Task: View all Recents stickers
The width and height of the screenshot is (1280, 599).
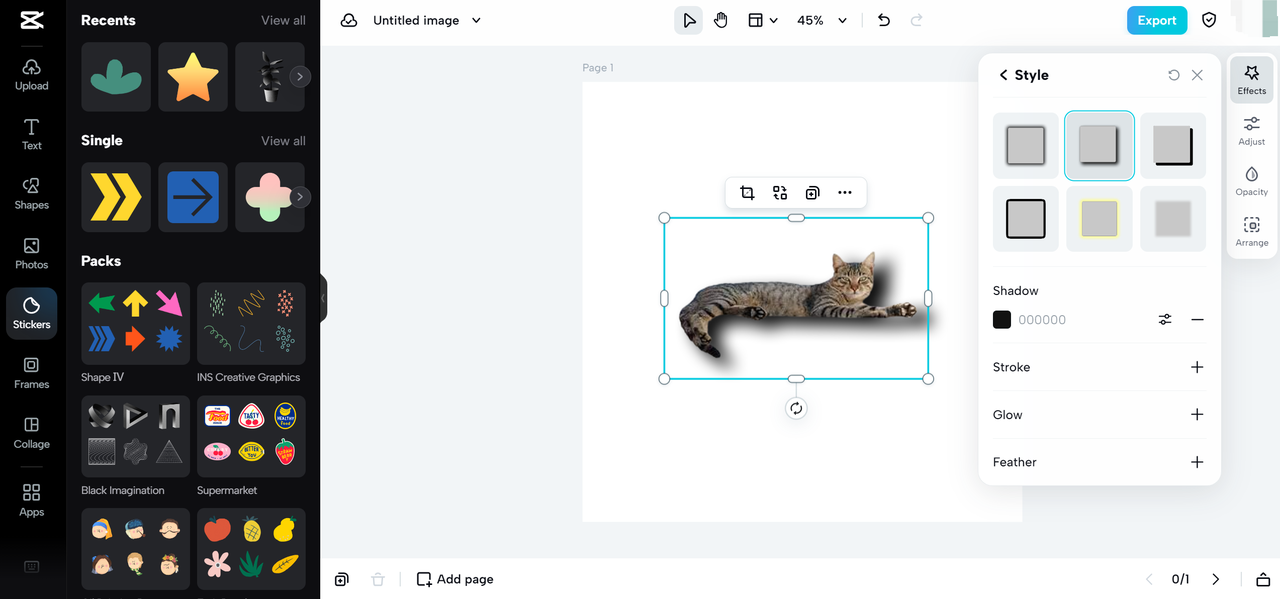Action: click(283, 20)
